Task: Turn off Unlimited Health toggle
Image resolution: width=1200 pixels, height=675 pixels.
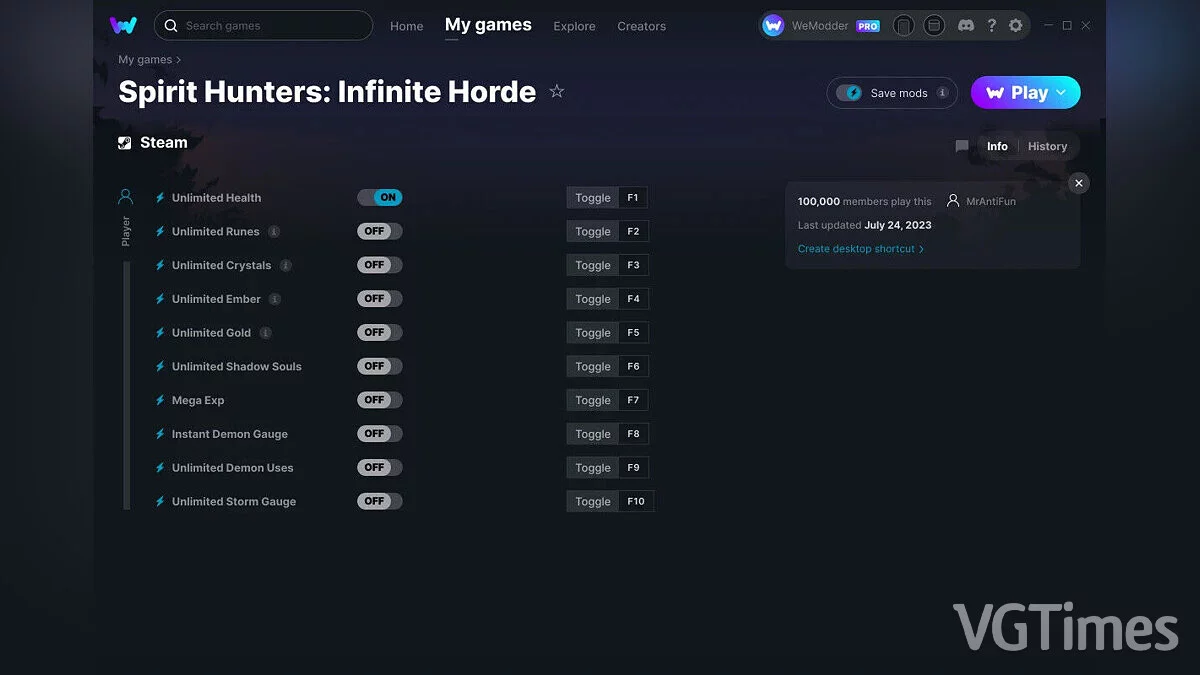Action: click(380, 197)
